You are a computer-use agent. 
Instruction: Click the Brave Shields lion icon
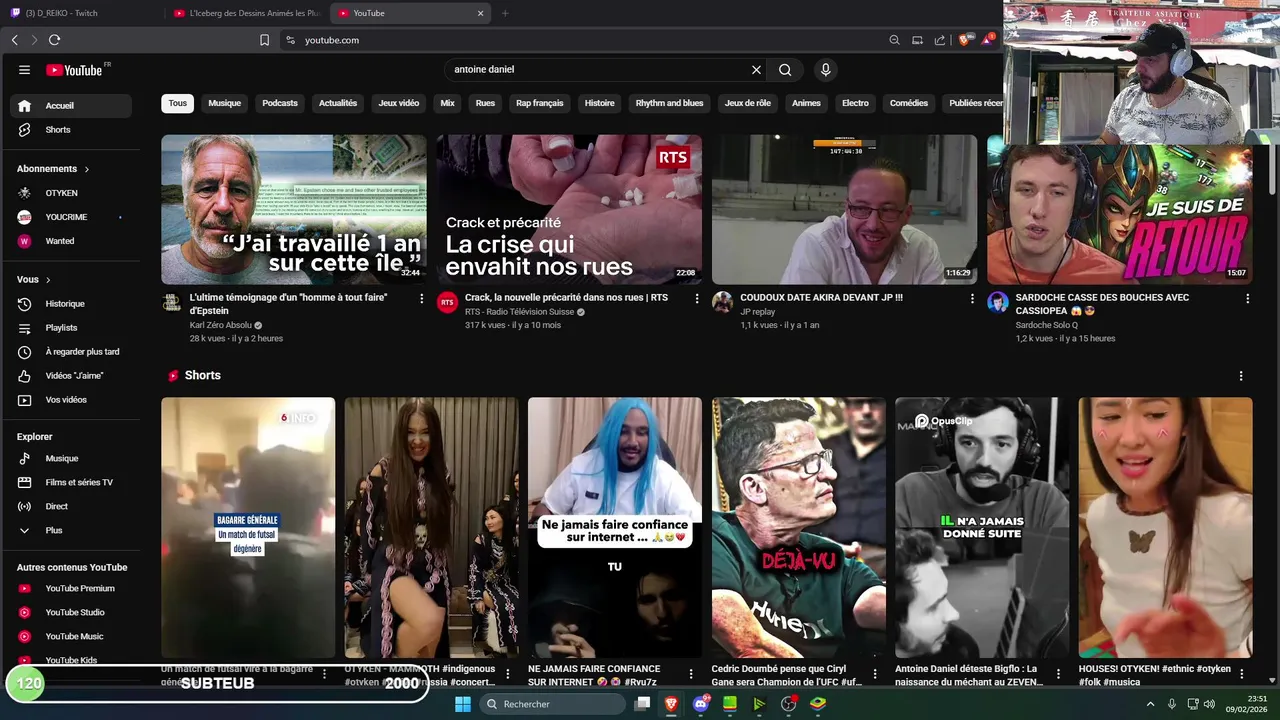point(964,40)
